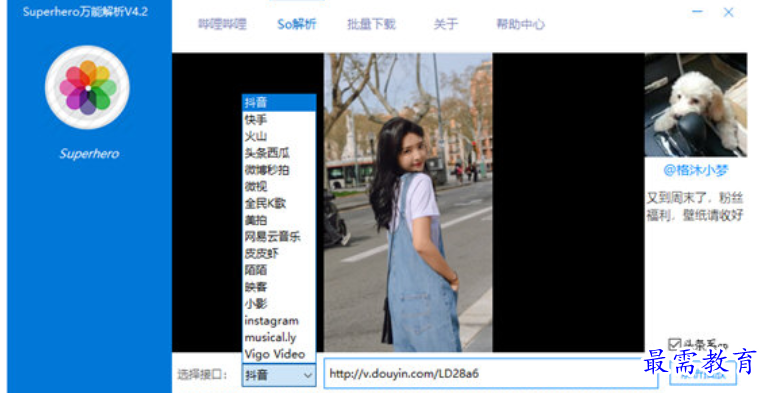Open the 批量下载 tab

coord(371,24)
